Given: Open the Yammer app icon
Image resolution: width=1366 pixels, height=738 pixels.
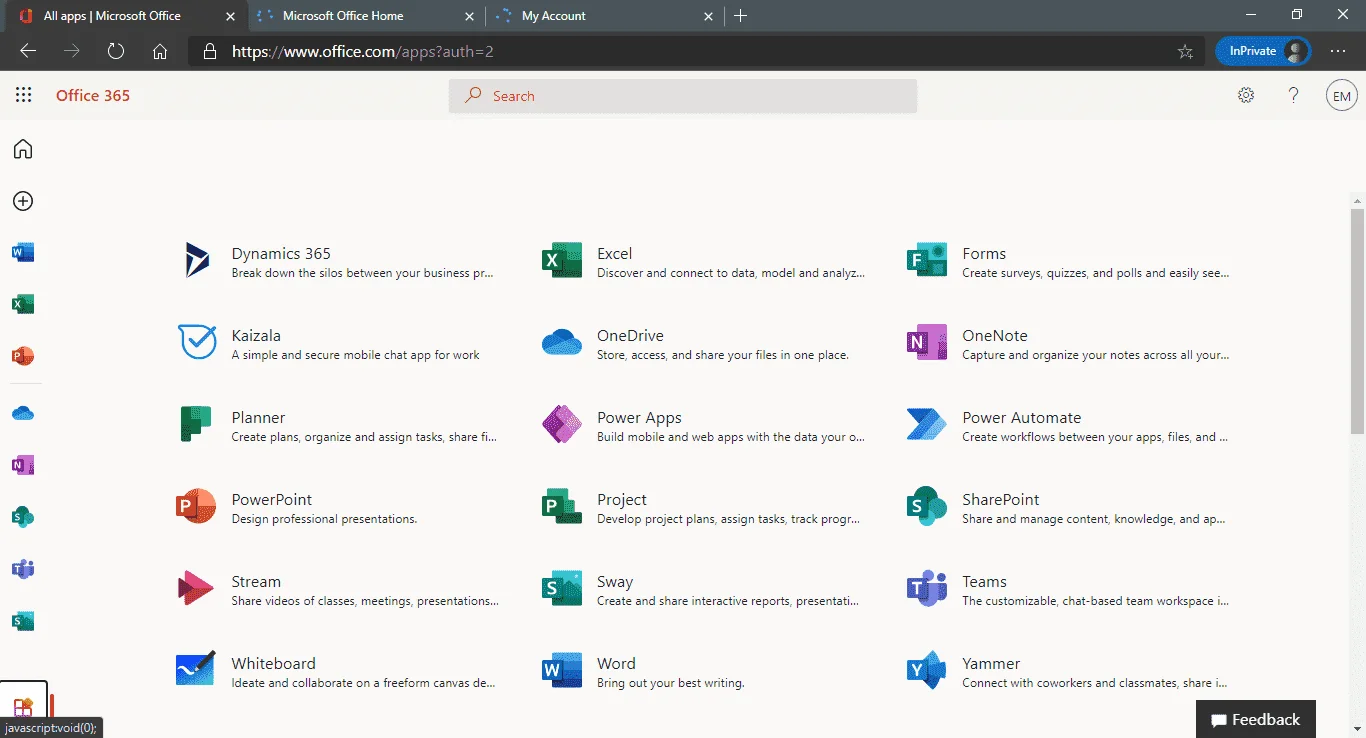Looking at the screenshot, I should click(x=926, y=670).
